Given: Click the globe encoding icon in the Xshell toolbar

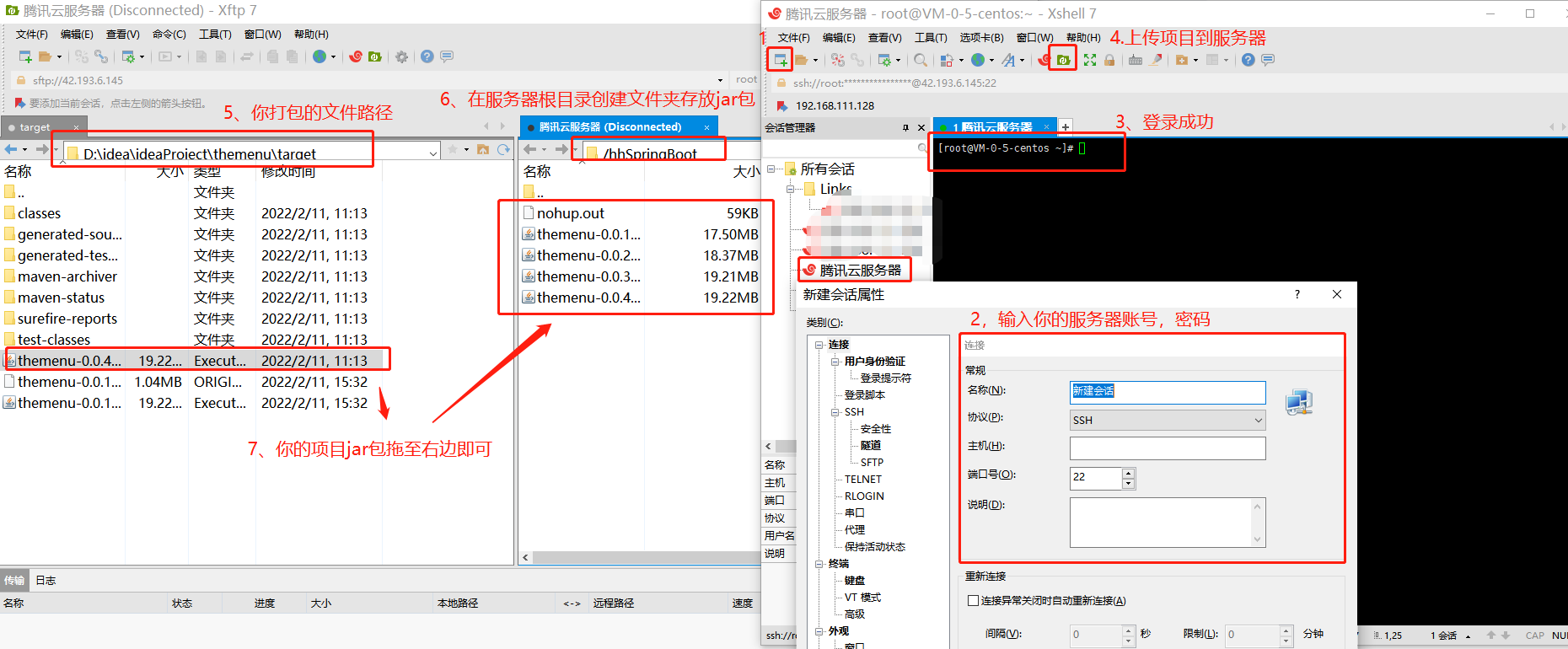Looking at the screenshot, I should click(978, 60).
